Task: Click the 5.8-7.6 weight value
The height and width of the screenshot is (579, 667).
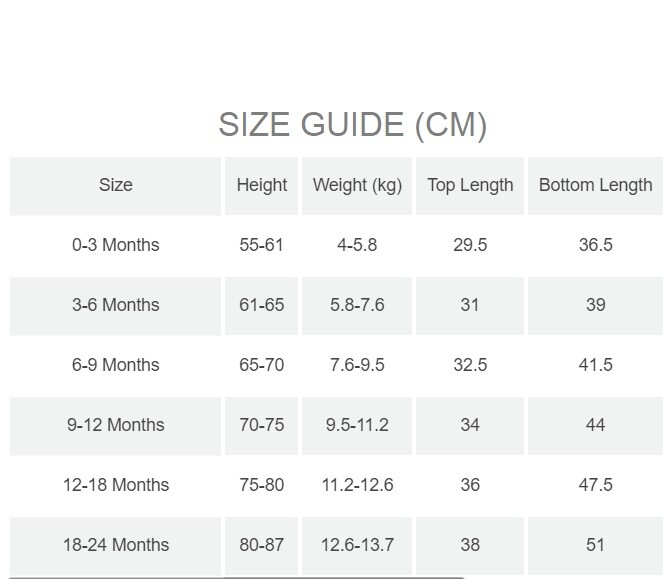Action: coord(357,305)
